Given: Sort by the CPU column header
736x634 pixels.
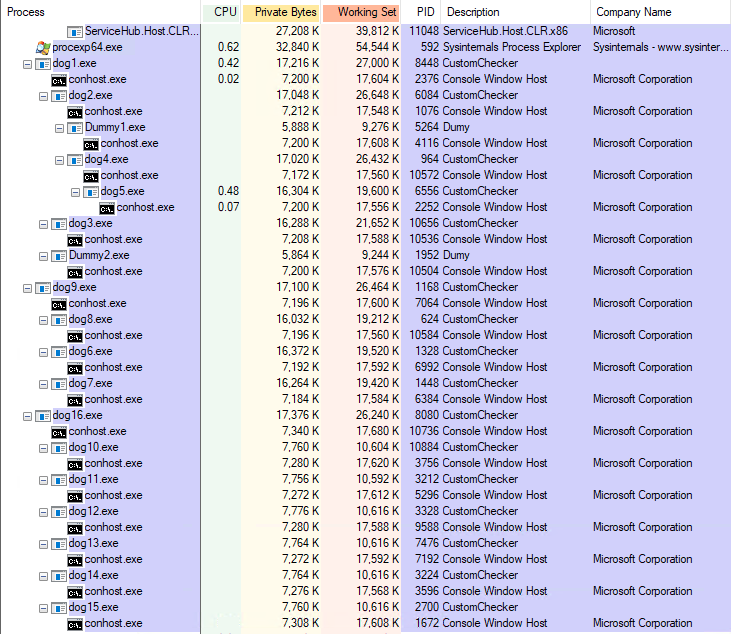Looking at the screenshot, I should [x=221, y=12].
